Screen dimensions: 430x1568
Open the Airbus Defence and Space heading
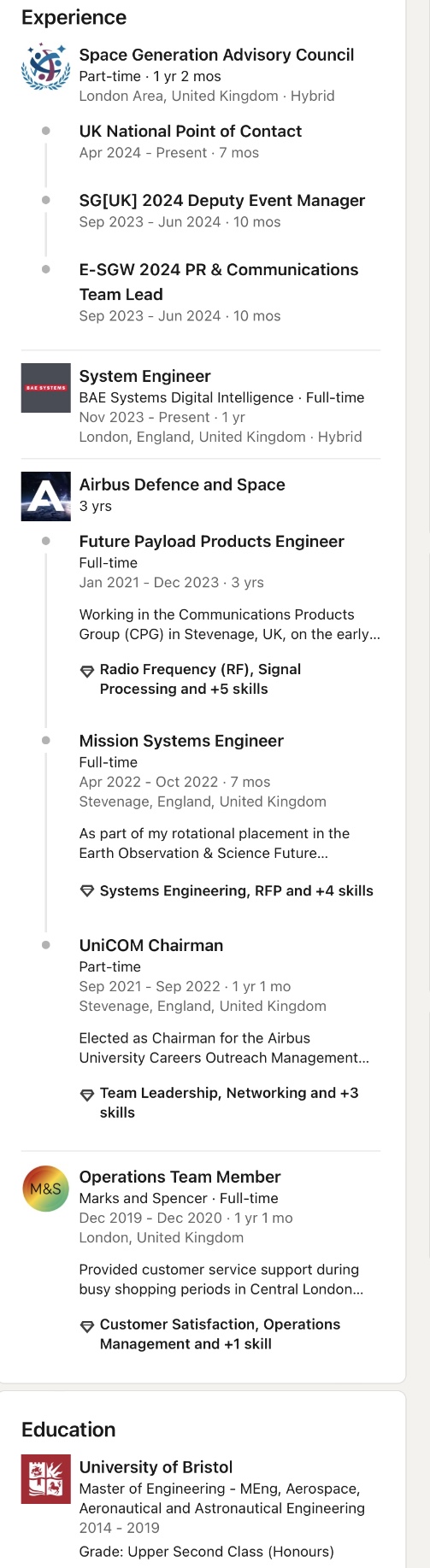coord(182,484)
